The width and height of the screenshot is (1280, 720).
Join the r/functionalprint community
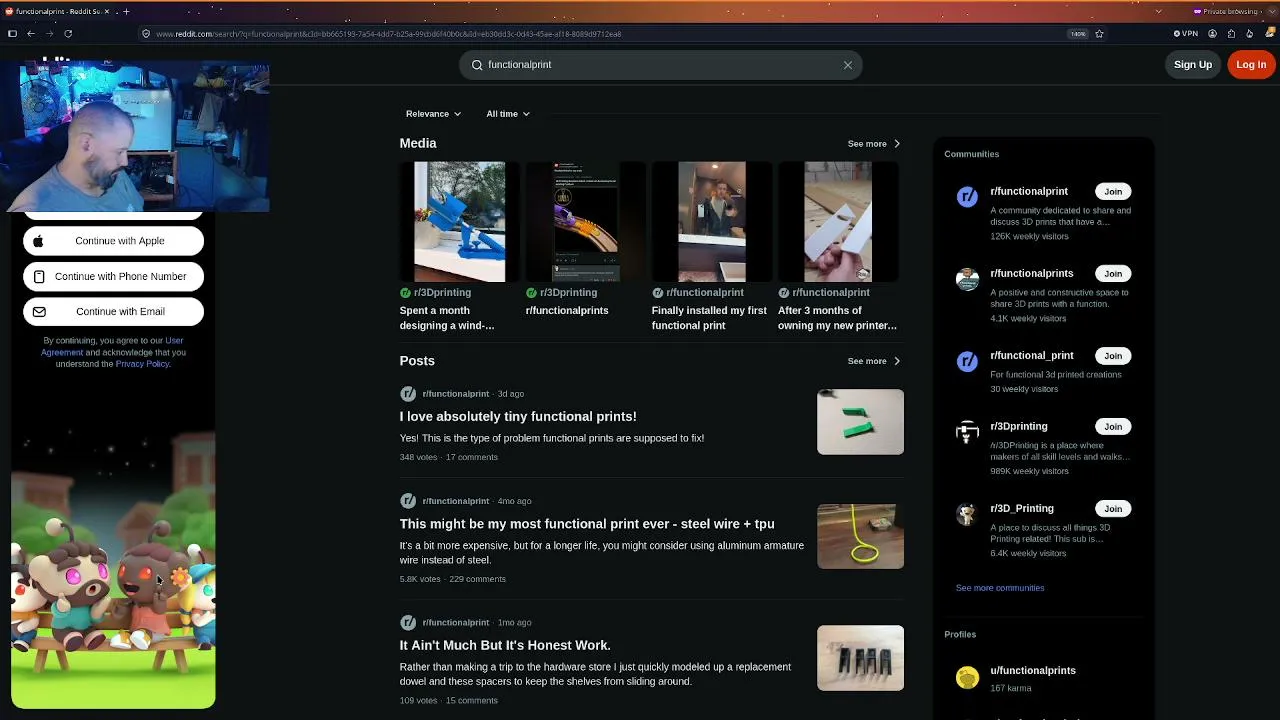[x=1113, y=192]
